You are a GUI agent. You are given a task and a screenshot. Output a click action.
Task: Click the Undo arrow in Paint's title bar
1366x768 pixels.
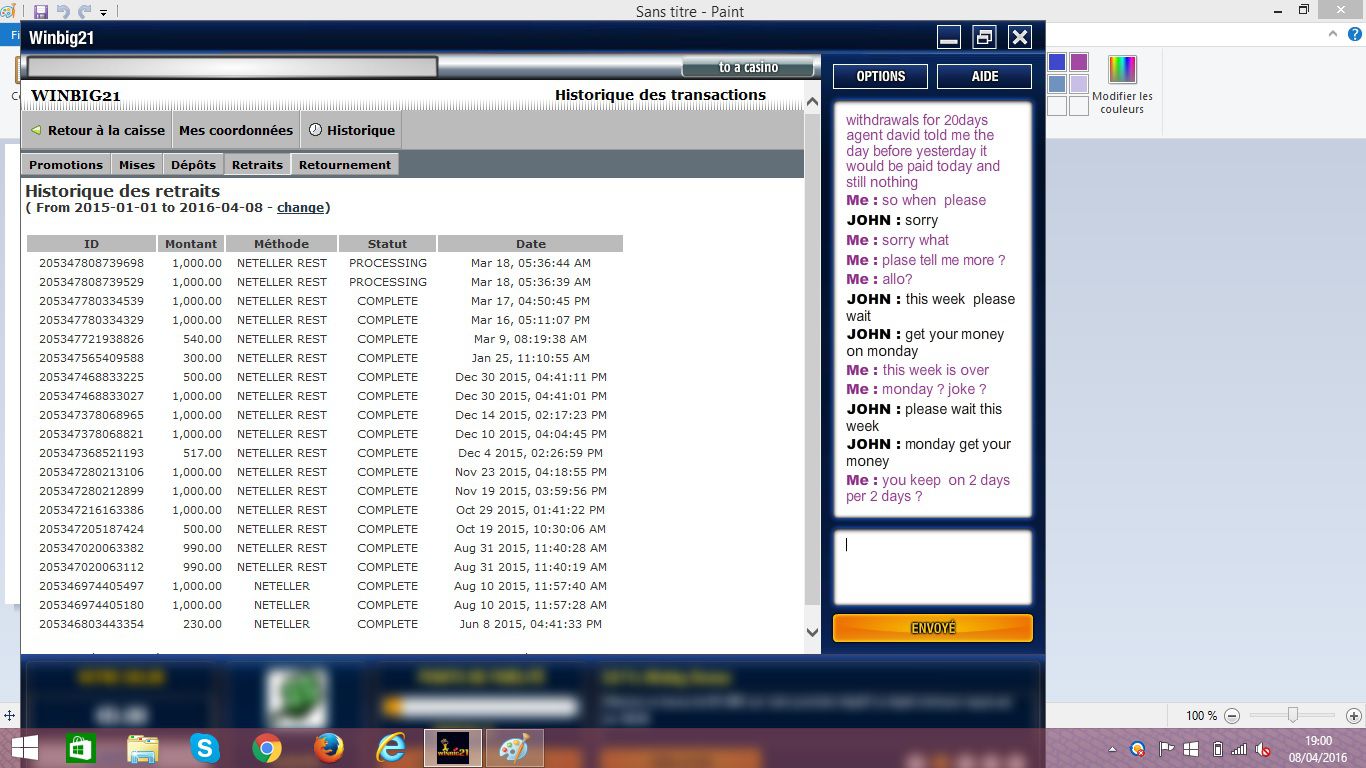[x=63, y=12]
